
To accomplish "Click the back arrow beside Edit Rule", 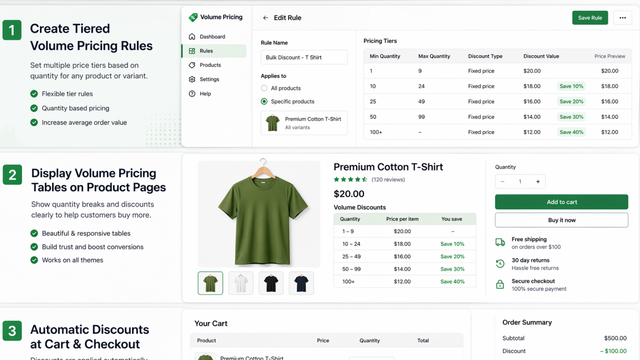I will click(x=265, y=18).
